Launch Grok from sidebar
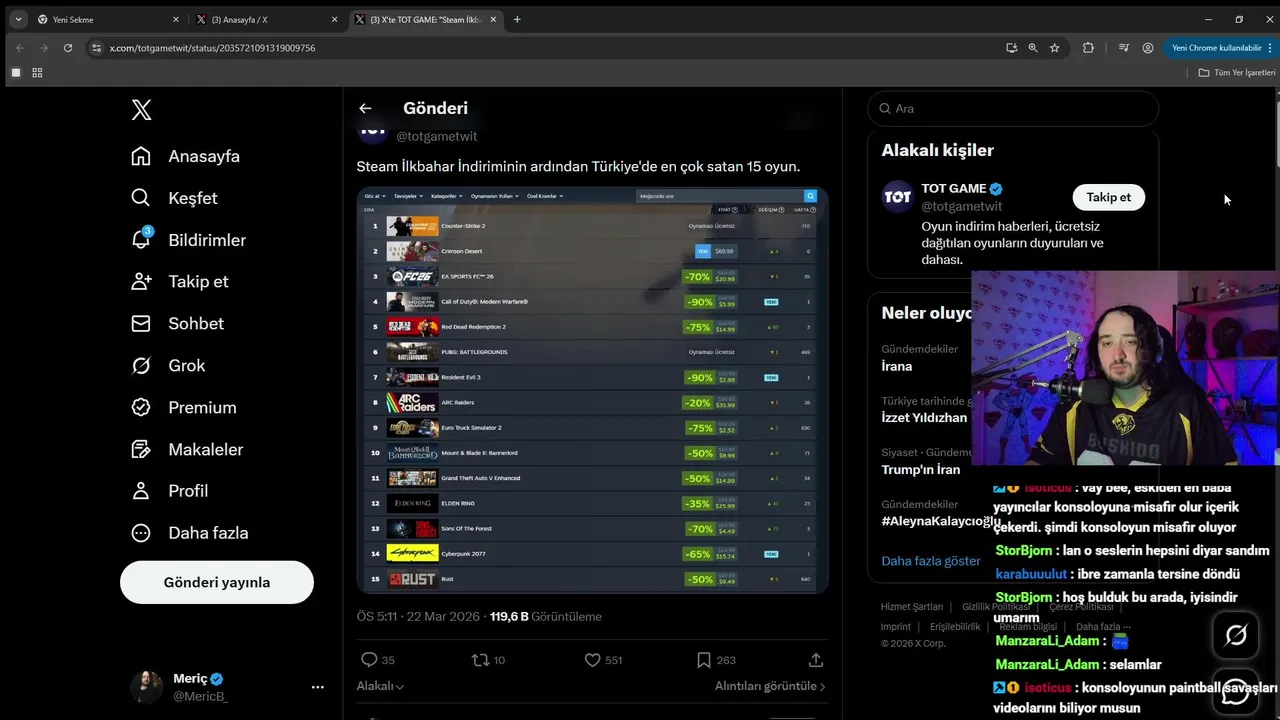The image size is (1280, 720). tap(168, 365)
